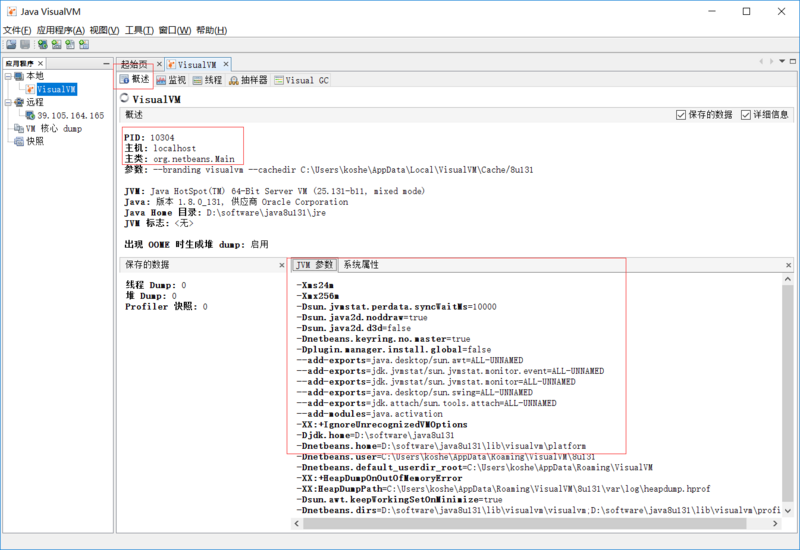Click the greyed-out save toolbar icon
The height and width of the screenshot is (550, 800).
tap(24, 45)
